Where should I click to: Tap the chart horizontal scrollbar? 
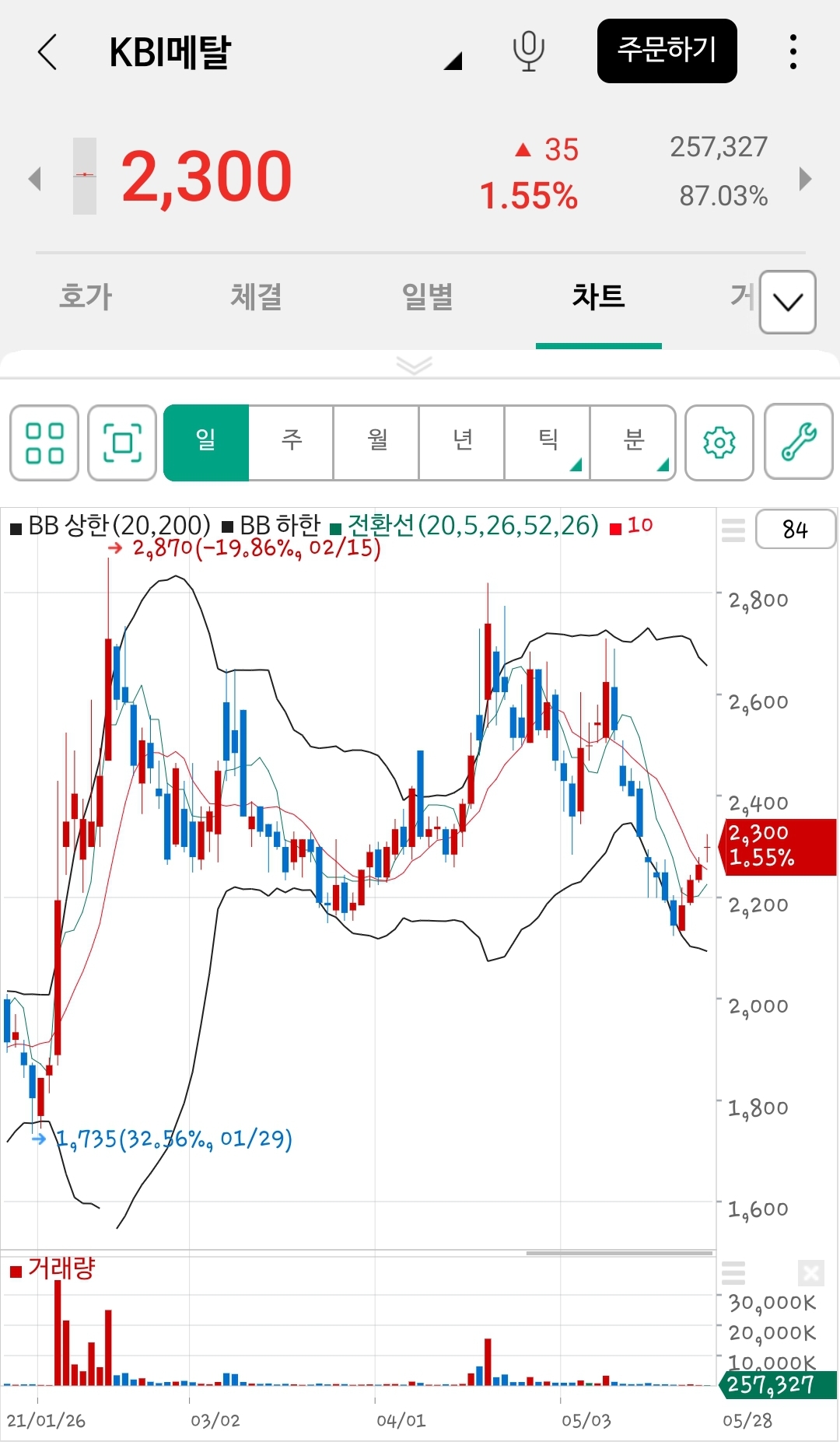coord(620,1253)
